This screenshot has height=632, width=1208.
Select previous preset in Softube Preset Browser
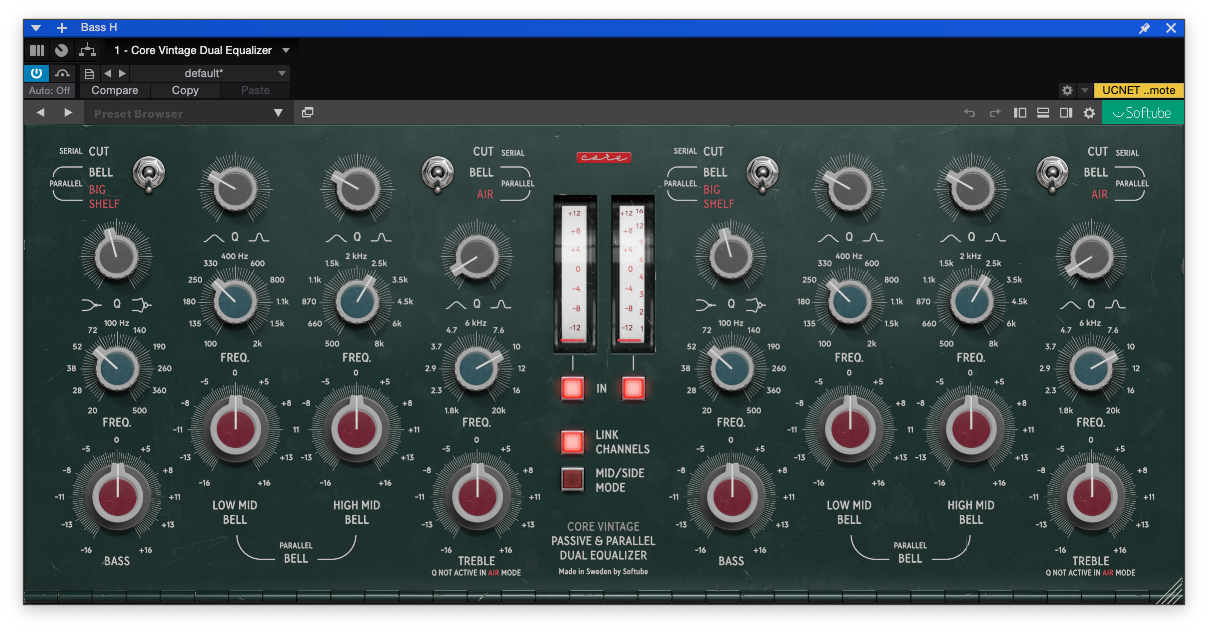pos(41,113)
